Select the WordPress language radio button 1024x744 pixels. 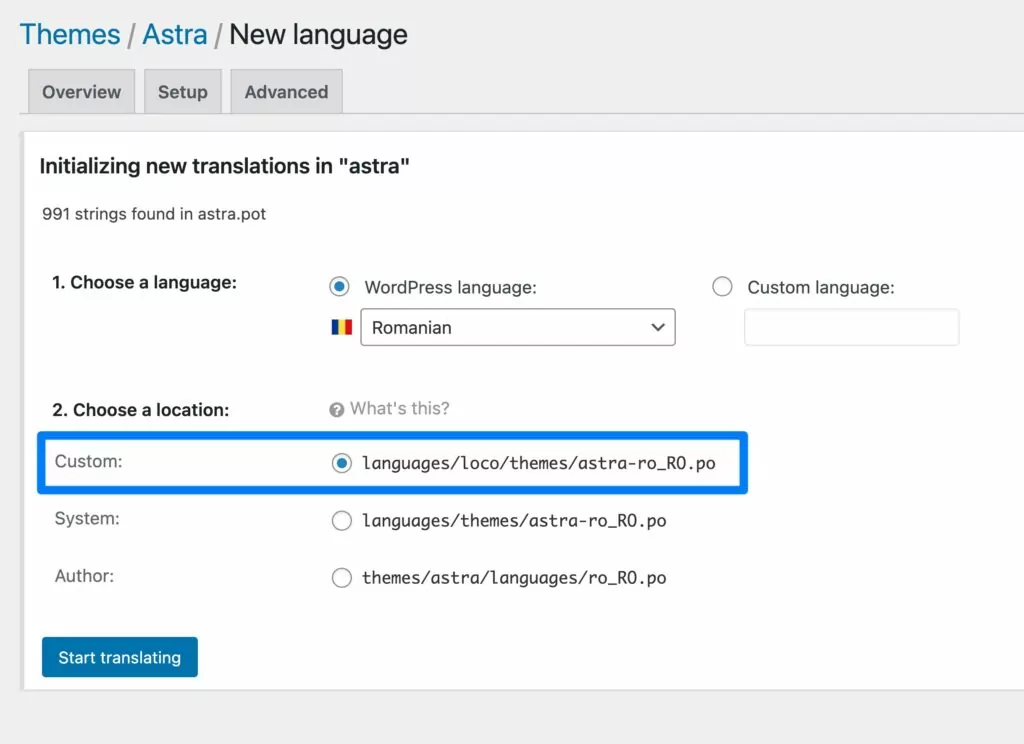click(x=340, y=287)
